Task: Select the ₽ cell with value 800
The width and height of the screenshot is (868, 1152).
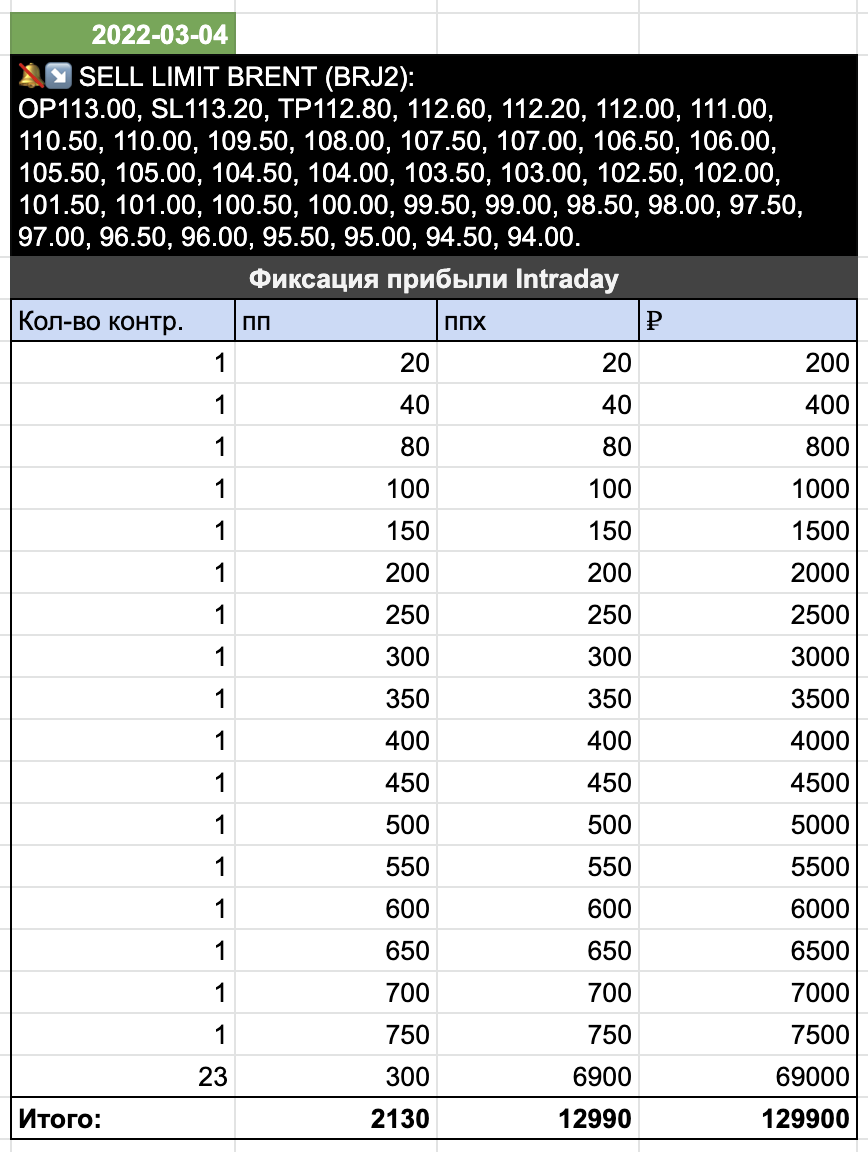Action: pyautogui.click(x=748, y=446)
